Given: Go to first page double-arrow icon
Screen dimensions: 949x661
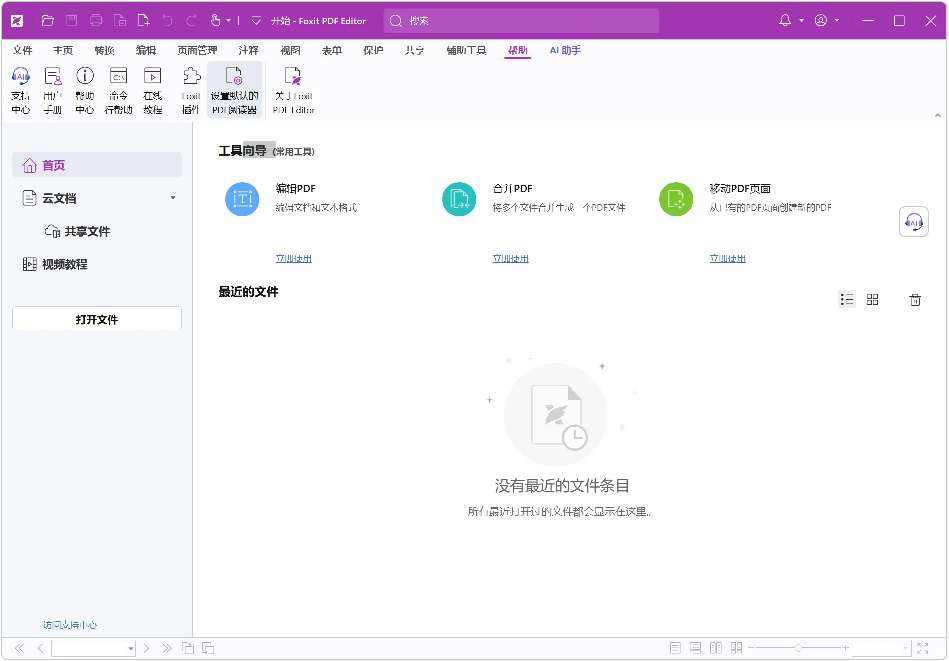Looking at the screenshot, I should [x=19, y=648].
